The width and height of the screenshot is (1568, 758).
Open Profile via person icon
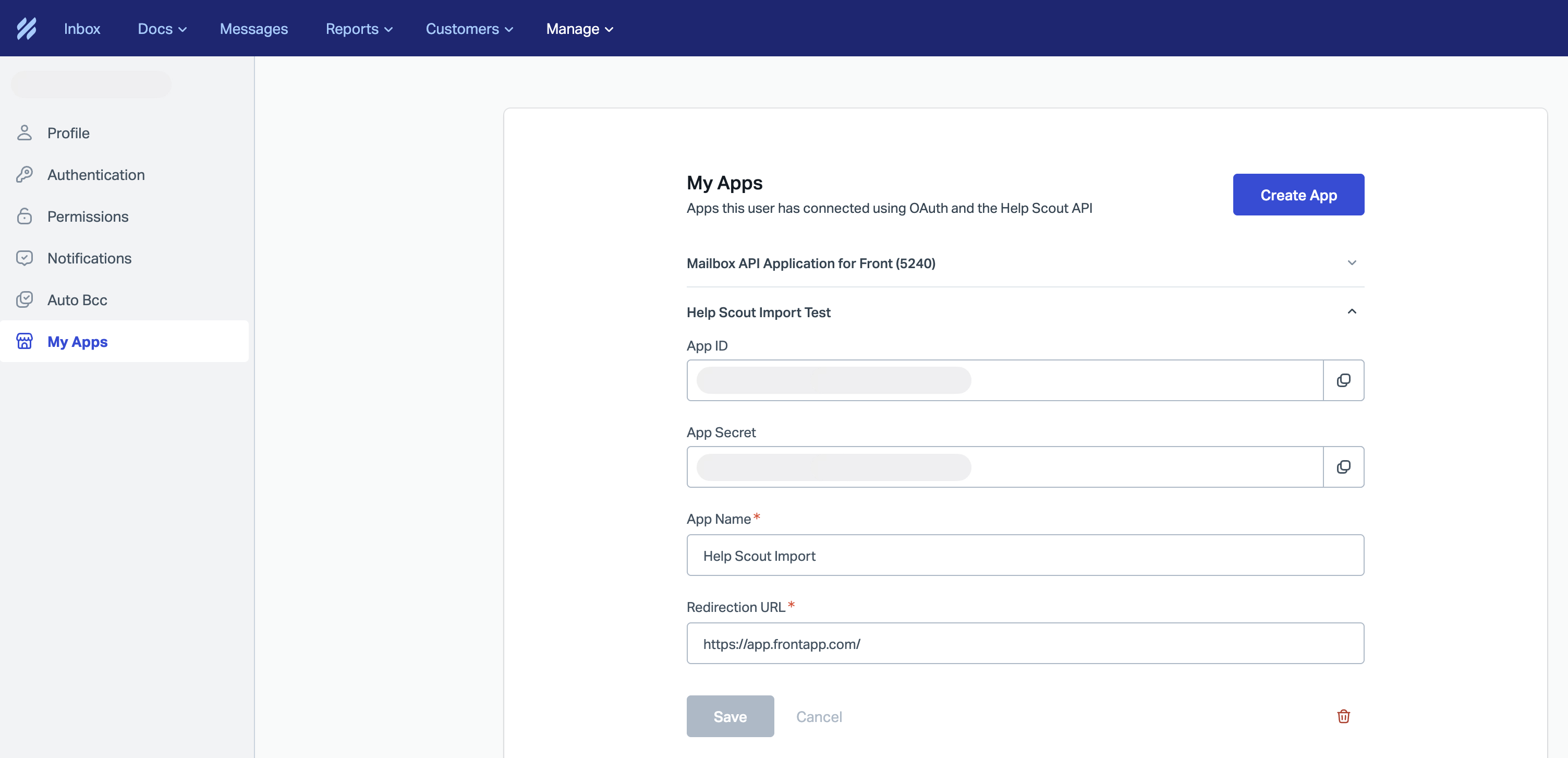point(25,133)
